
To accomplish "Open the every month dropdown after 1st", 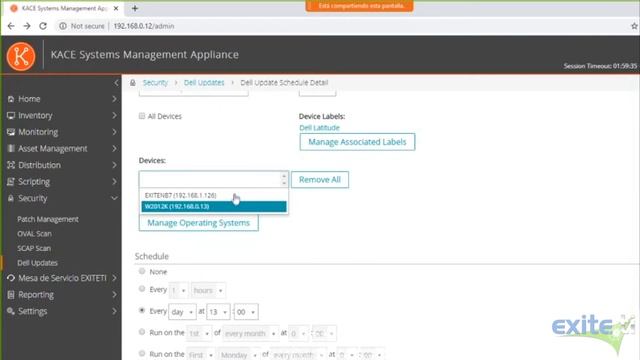I will coord(250,333).
